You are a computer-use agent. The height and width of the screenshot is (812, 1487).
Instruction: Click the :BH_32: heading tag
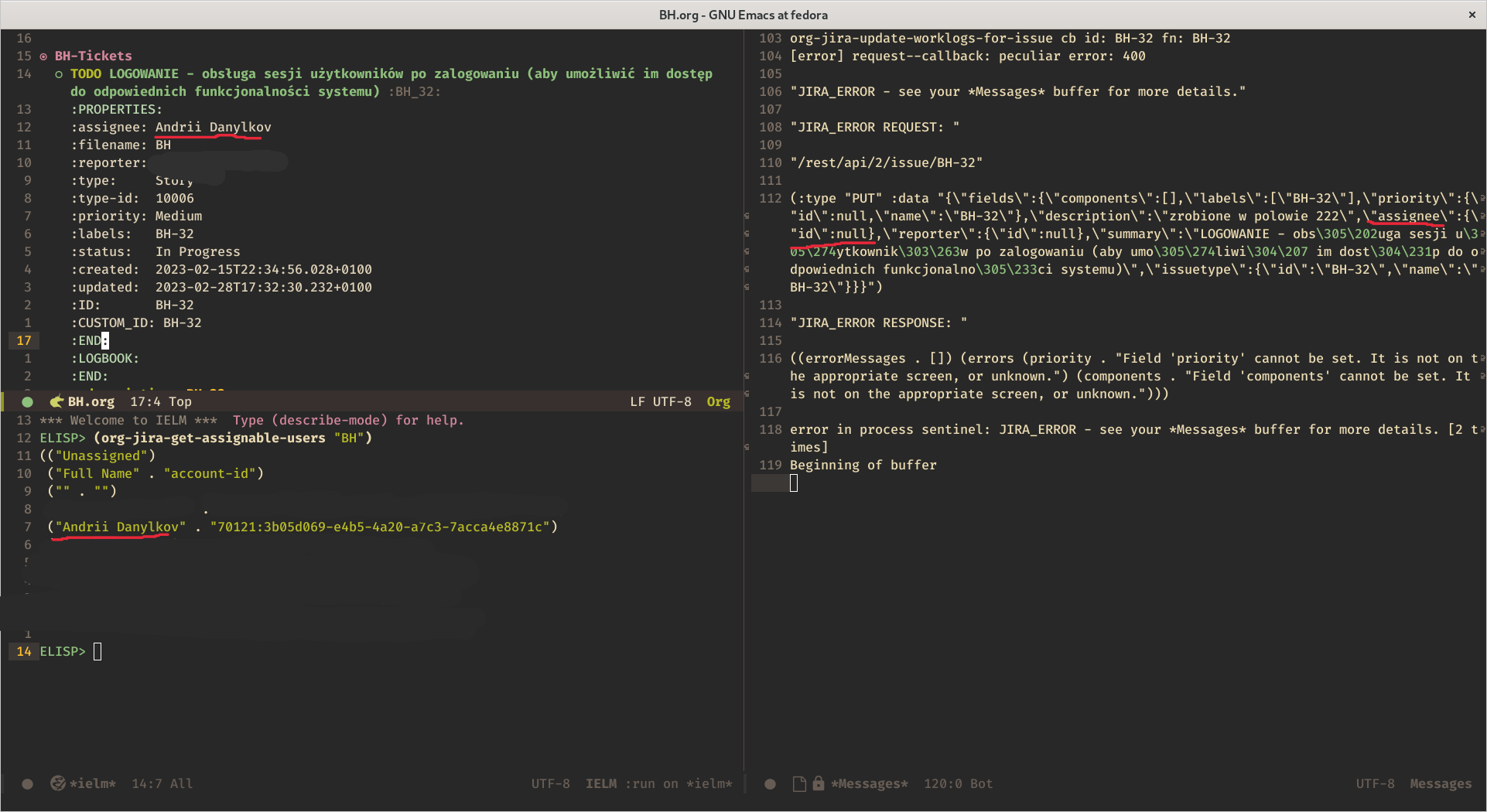(415, 91)
